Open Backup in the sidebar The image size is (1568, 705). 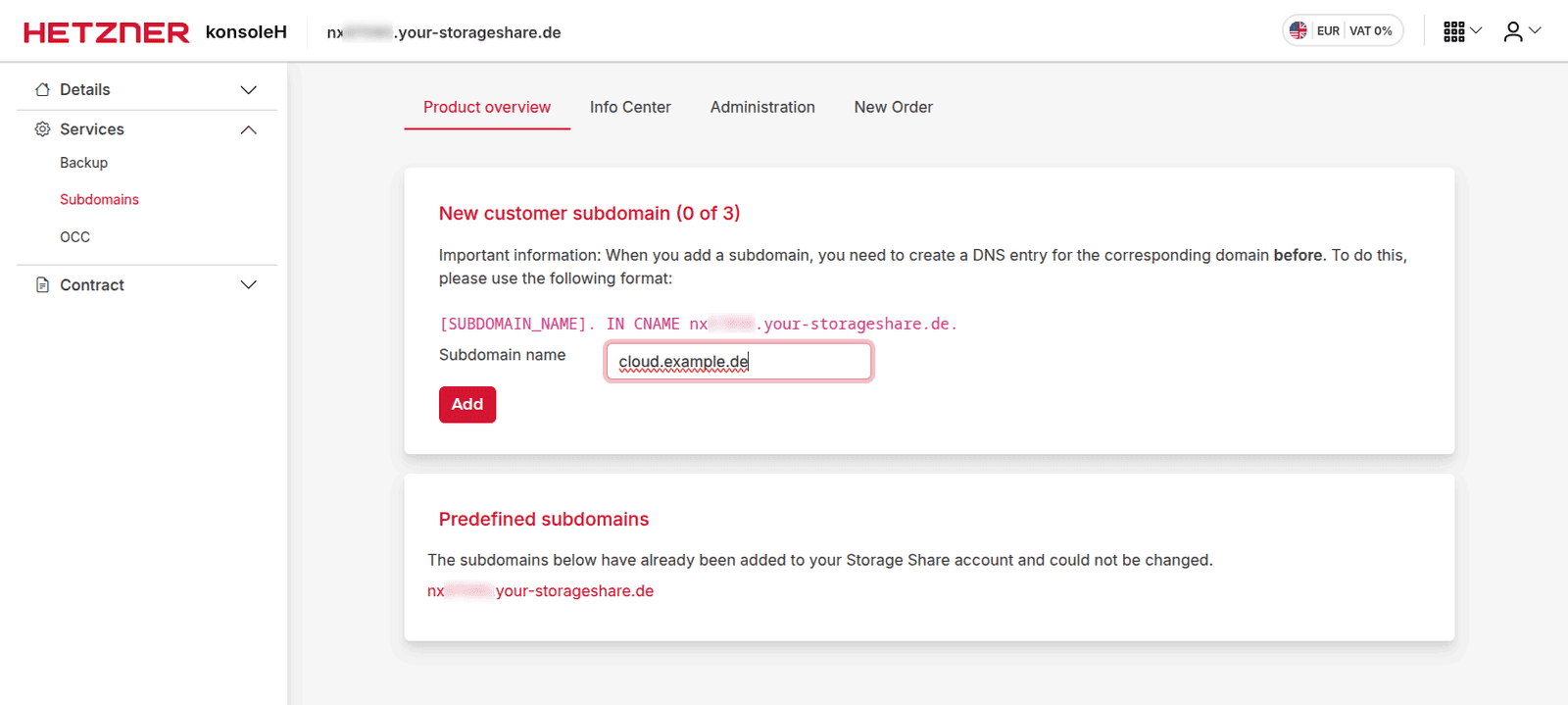click(x=83, y=163)
